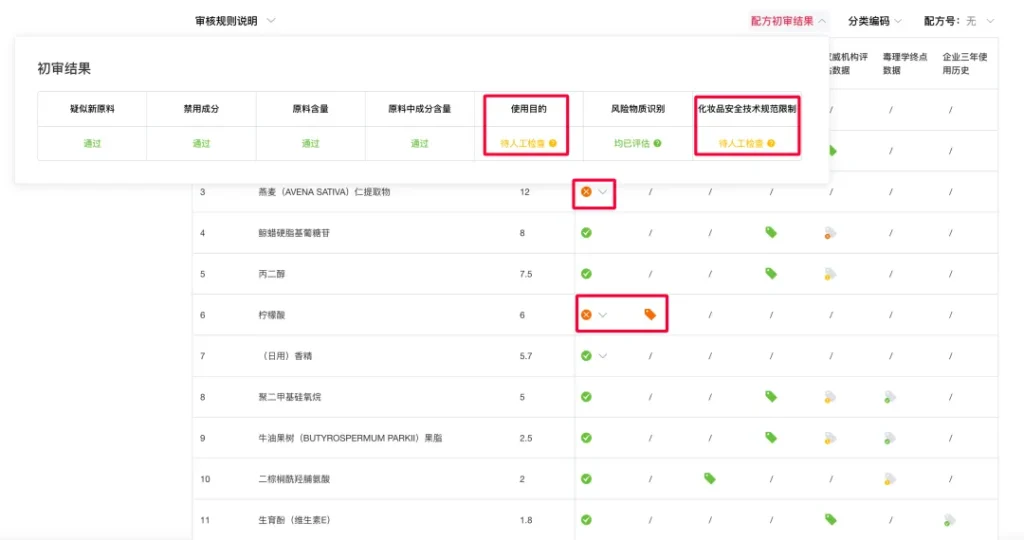The height and width of the screenshot is (540, 1024).
Task: Expand the chevron in the 燕麦 extract row
Action: point(603,191)
